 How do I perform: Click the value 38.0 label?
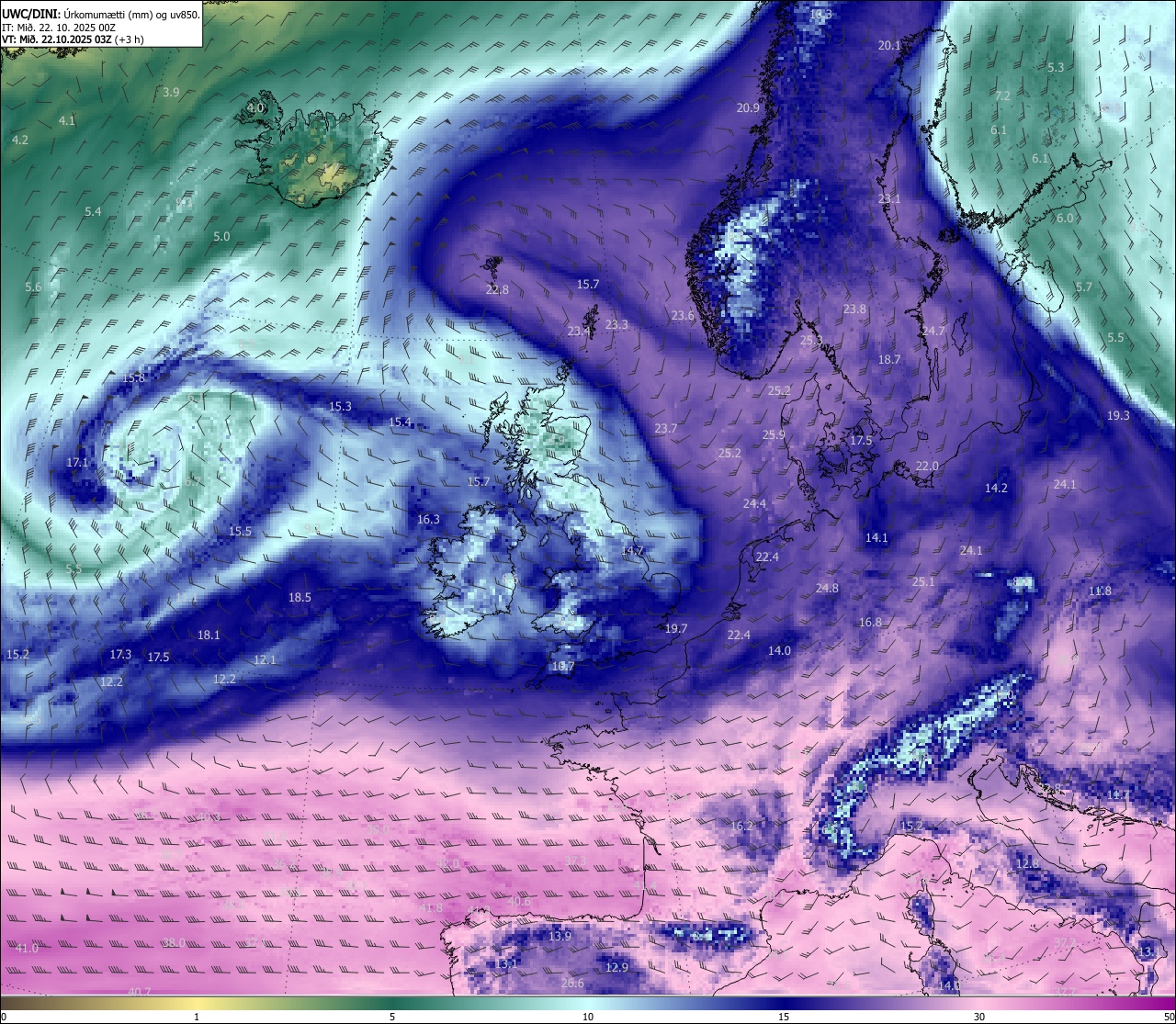[x=174, y=943]
